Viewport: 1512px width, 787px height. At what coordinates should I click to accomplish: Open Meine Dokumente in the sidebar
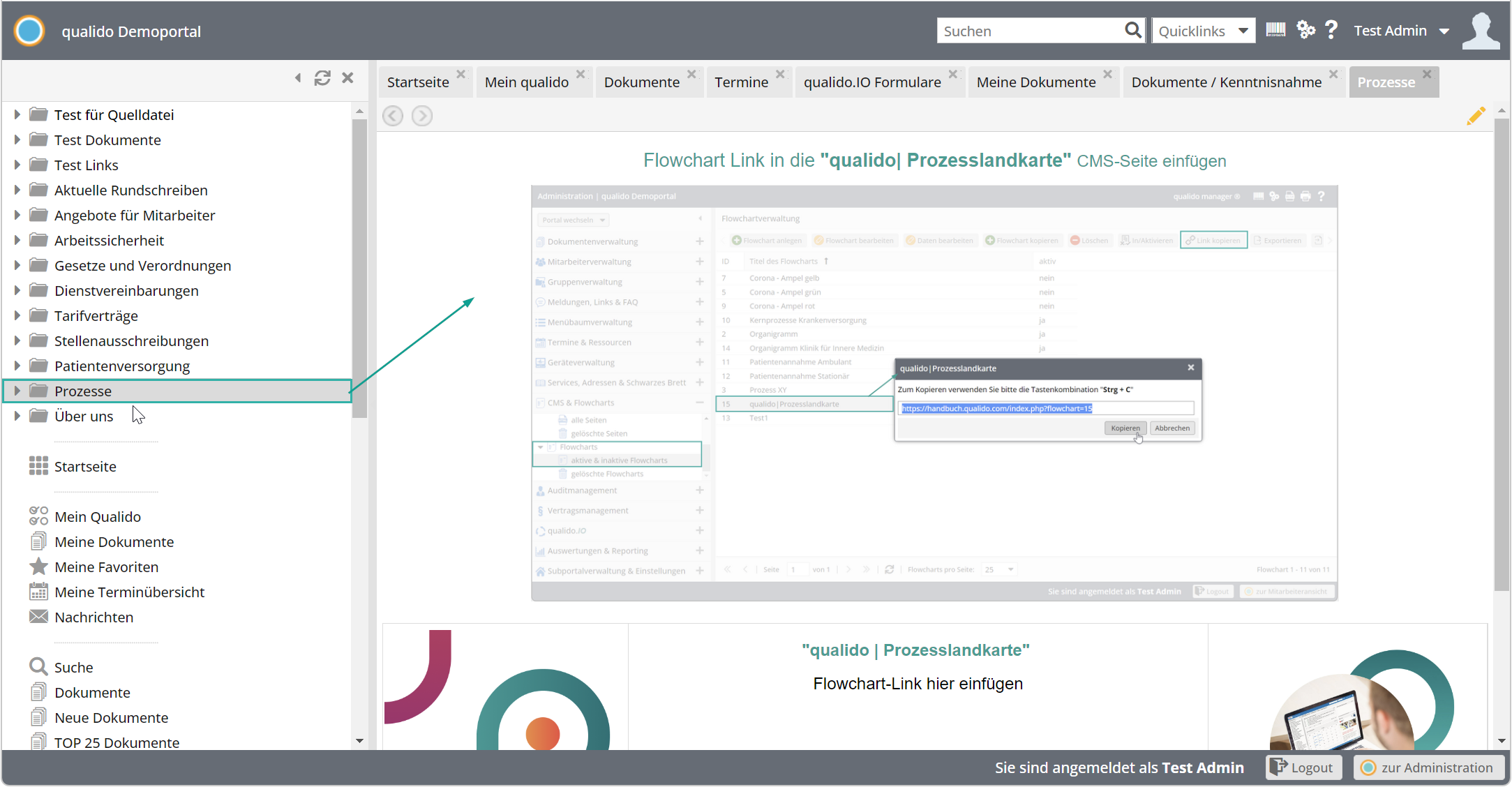101,541
